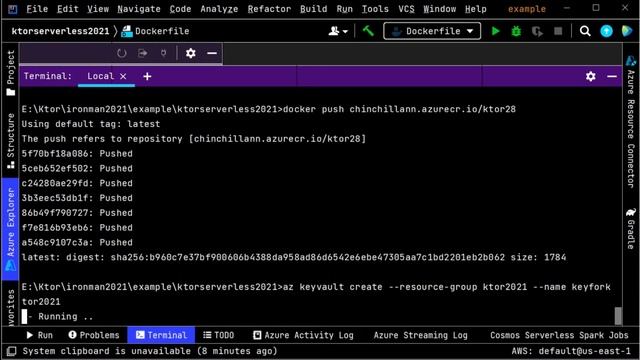The height and width of the screenshot is (360, 640).
Task: Click the Search Everywhere magnifier icon
Action: (585, 31)
